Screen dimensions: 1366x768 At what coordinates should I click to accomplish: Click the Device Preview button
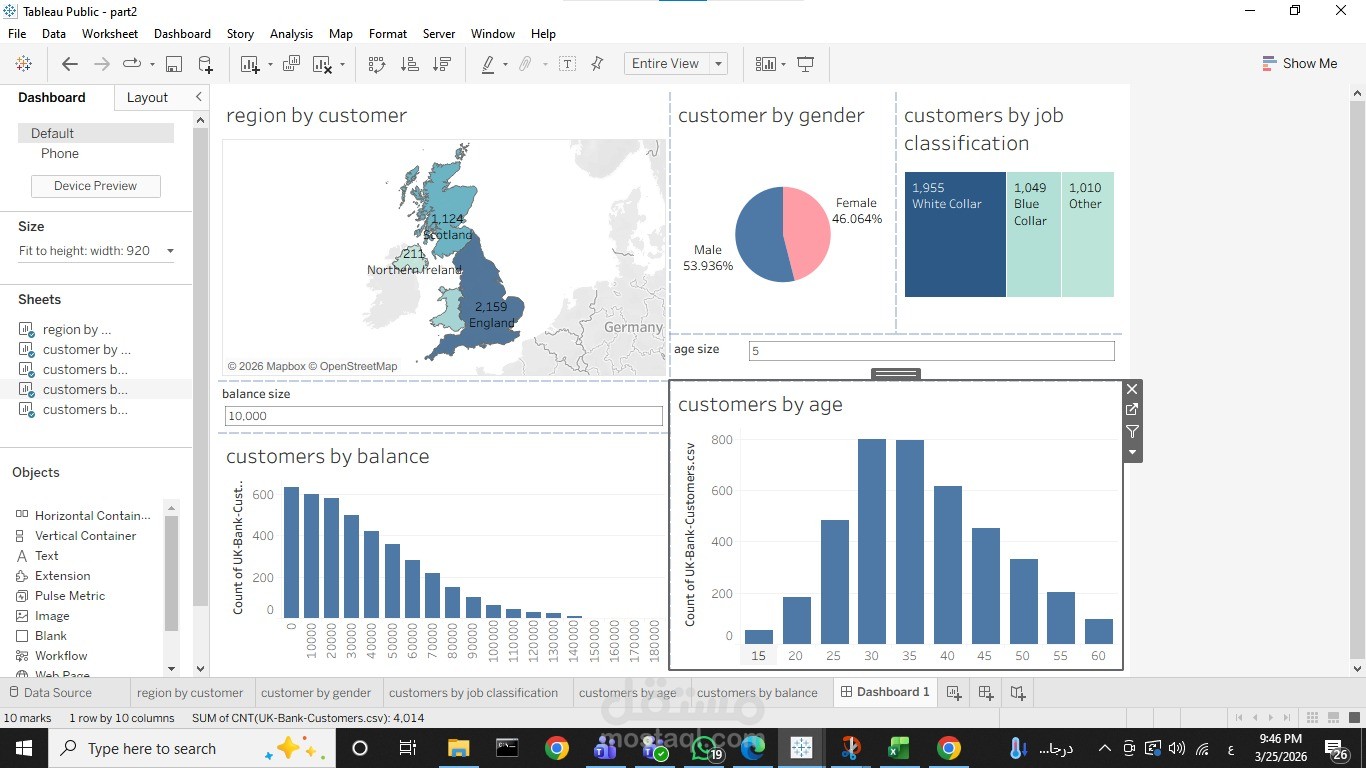pyautogui.click(x=95, y=186)
